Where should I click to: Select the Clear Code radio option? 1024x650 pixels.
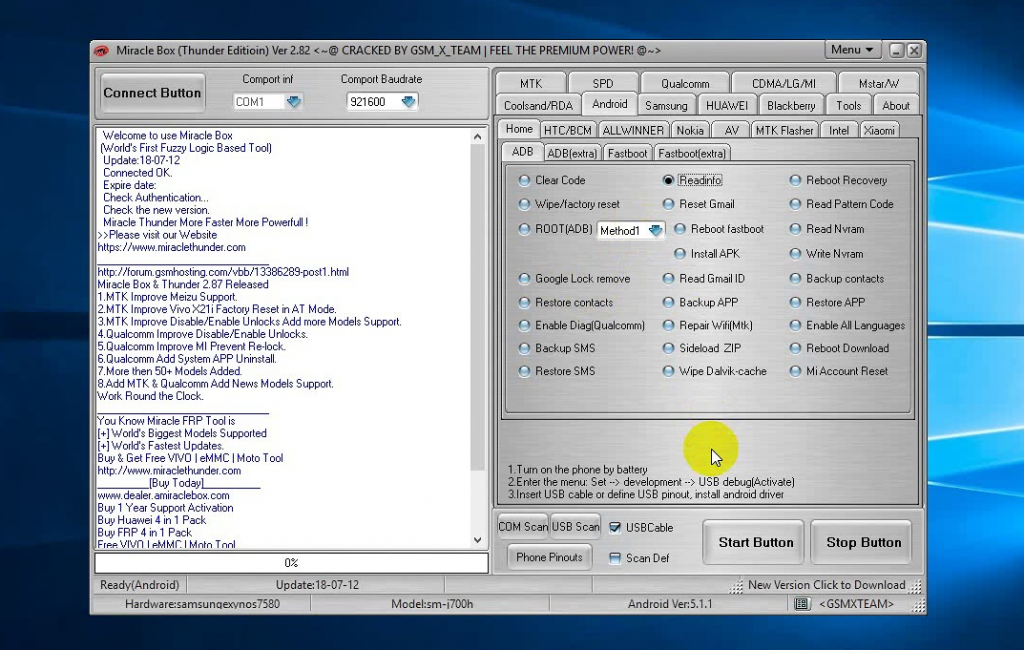(524, 180)
